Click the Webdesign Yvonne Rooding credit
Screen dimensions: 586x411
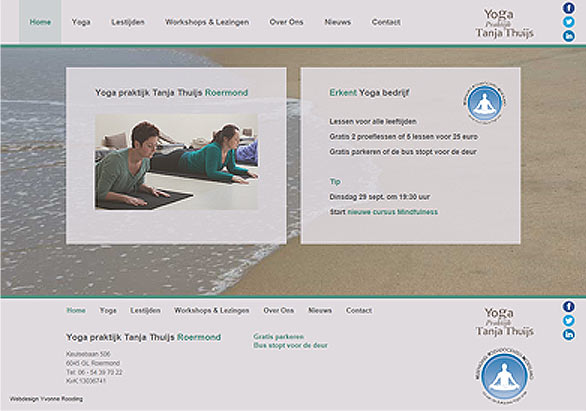point(46,399)
